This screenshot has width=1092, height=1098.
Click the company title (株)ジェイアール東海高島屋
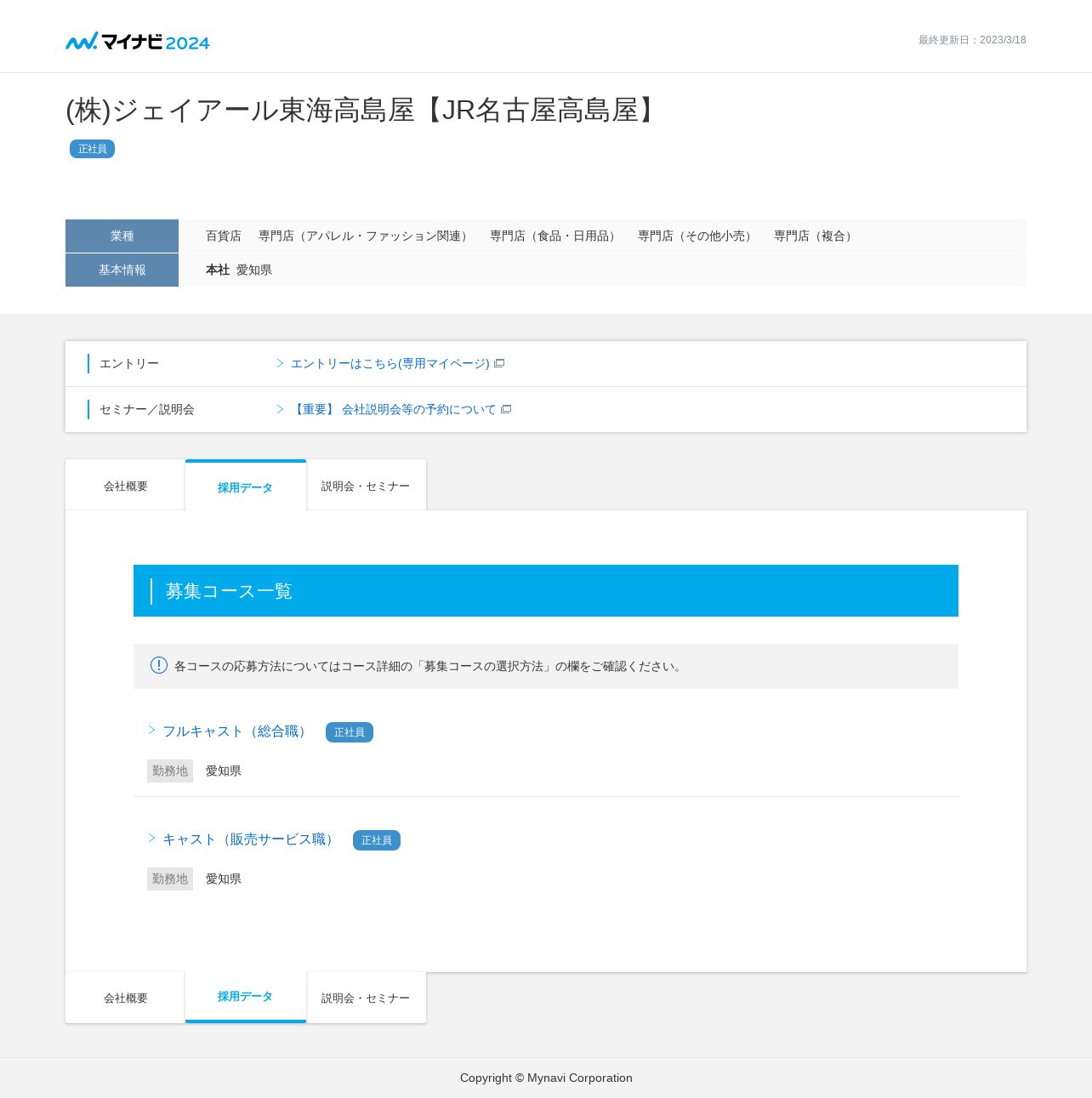(x=364, y=111)
